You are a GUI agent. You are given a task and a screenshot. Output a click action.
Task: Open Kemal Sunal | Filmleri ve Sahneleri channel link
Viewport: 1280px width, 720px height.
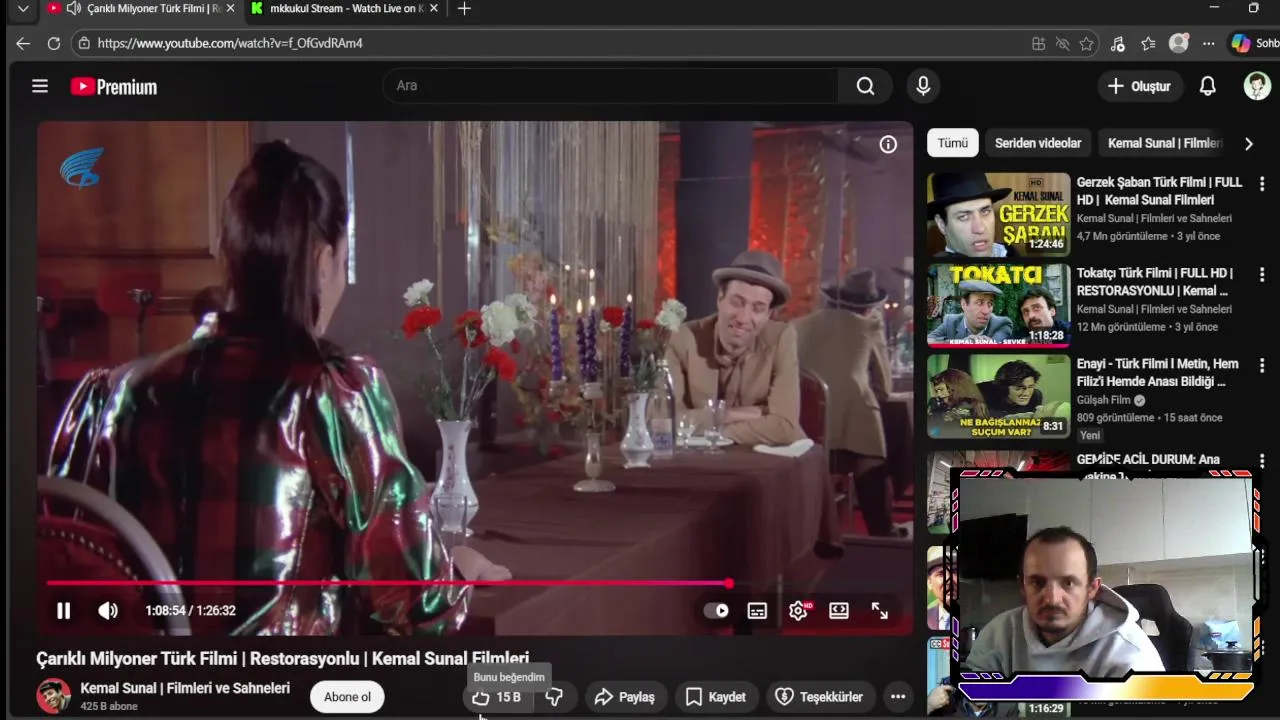[x=185, y=688]
